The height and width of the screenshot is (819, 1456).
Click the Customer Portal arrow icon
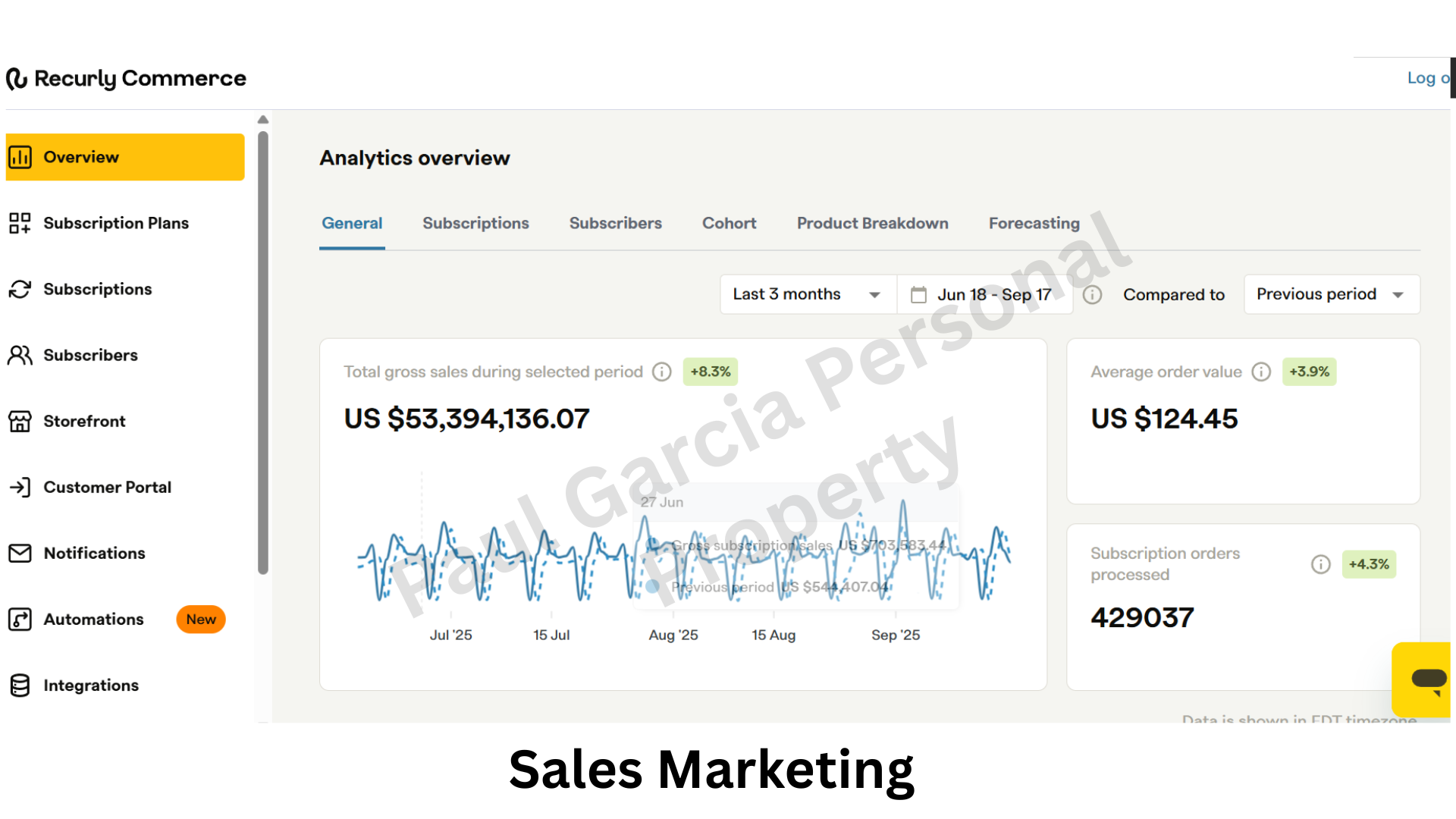(20, 487)
